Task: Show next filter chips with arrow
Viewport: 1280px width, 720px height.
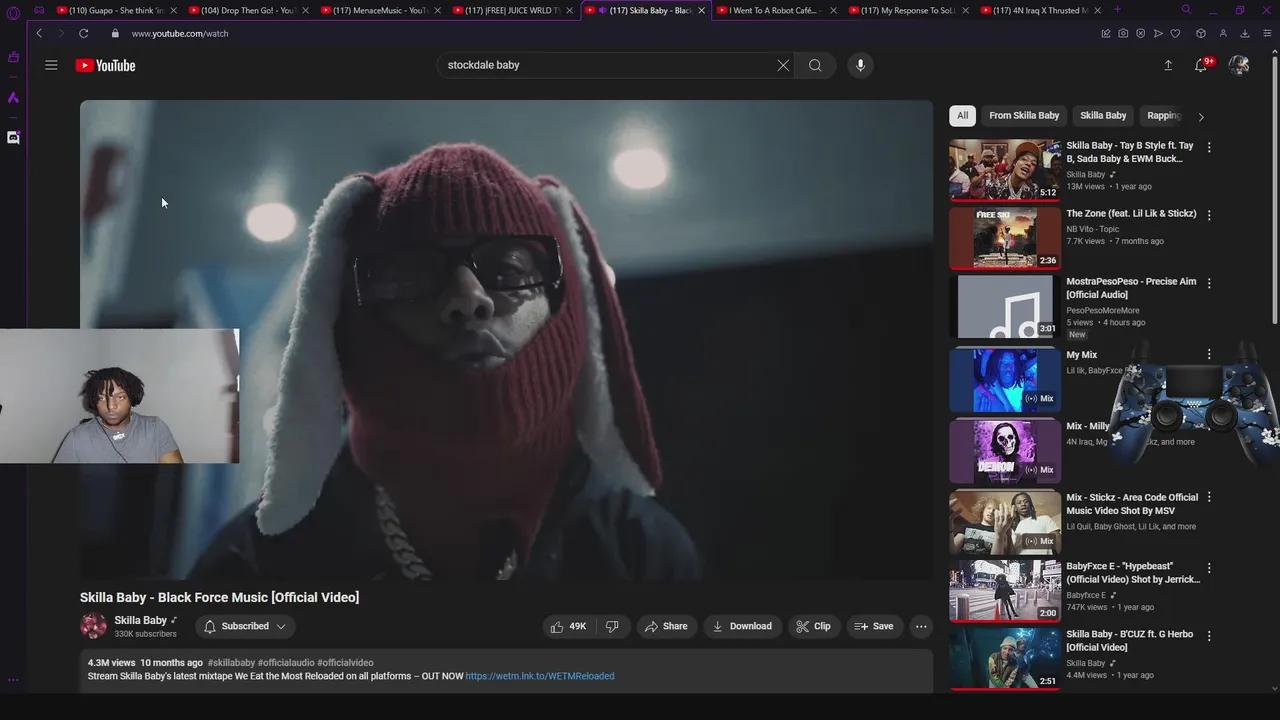Action: coord(1201,116)
